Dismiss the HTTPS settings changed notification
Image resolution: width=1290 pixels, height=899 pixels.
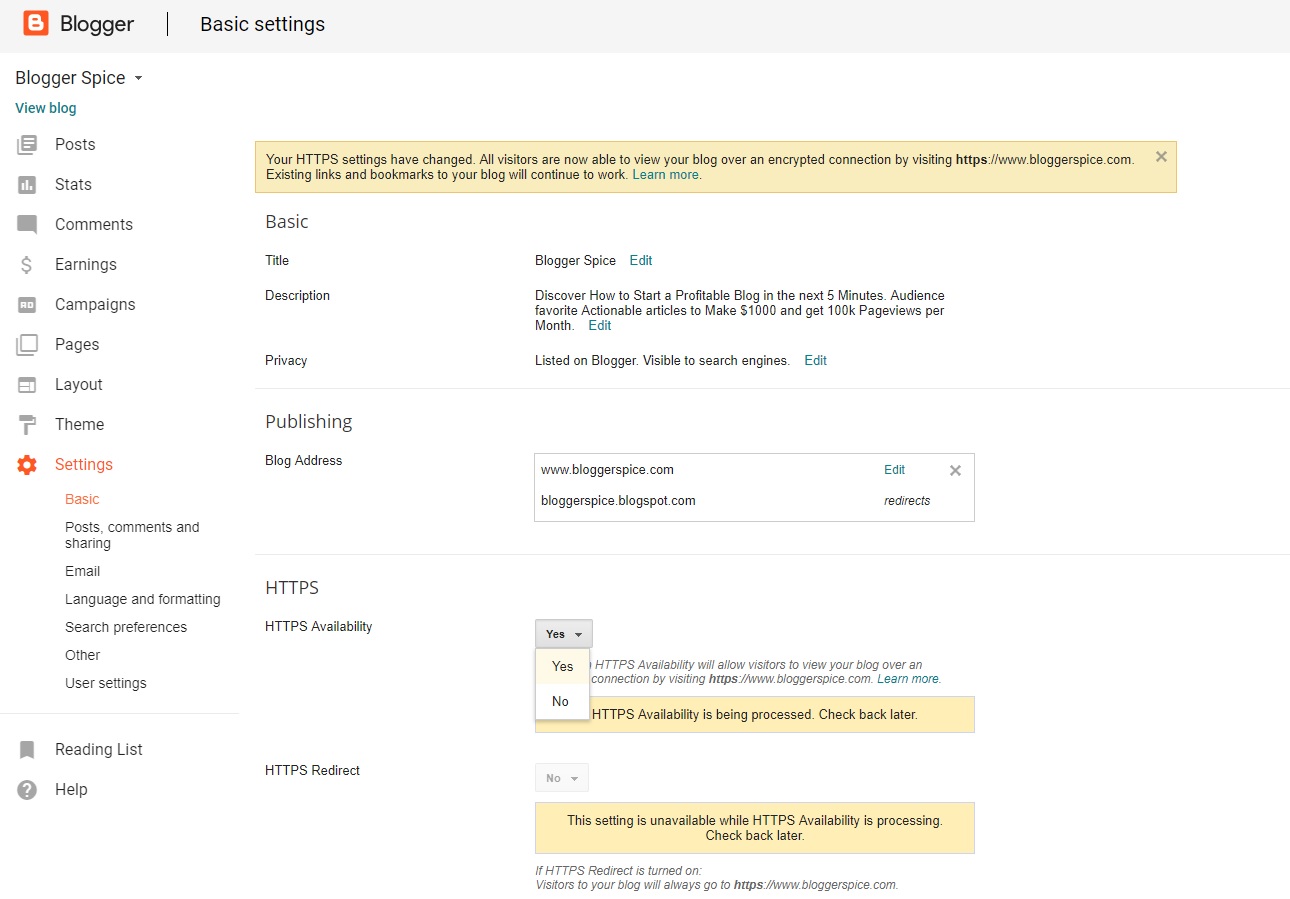click(1161, 157)
